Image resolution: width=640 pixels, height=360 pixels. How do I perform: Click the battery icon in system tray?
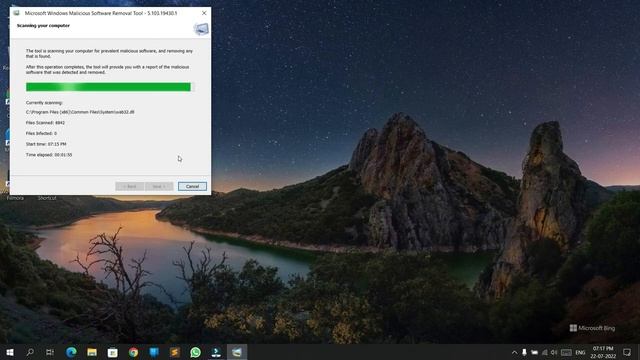coord(534,352)
